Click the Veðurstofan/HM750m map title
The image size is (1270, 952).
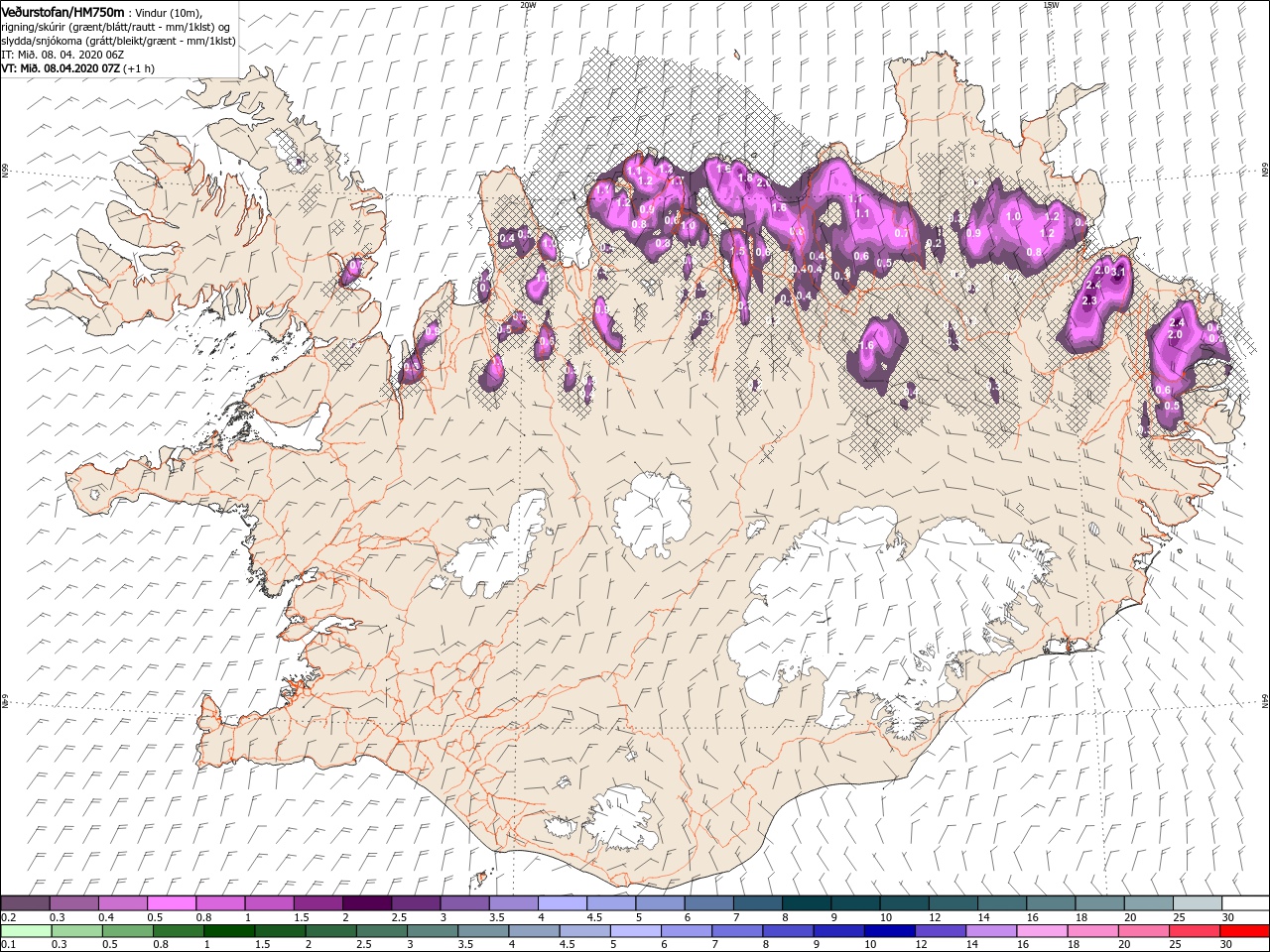63,11
